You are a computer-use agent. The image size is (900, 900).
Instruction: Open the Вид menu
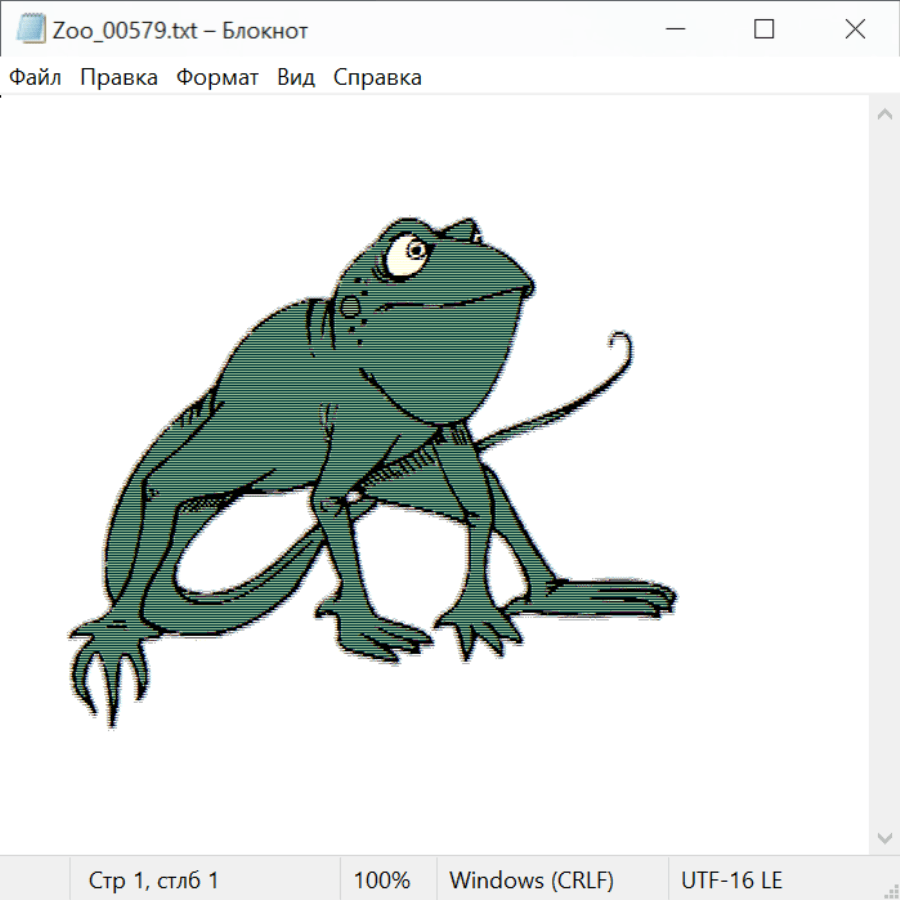coord(295,78)
